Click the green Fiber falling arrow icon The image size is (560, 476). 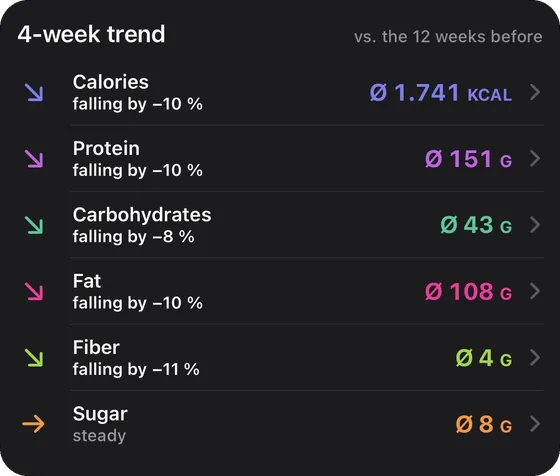(x=34, y=358)
